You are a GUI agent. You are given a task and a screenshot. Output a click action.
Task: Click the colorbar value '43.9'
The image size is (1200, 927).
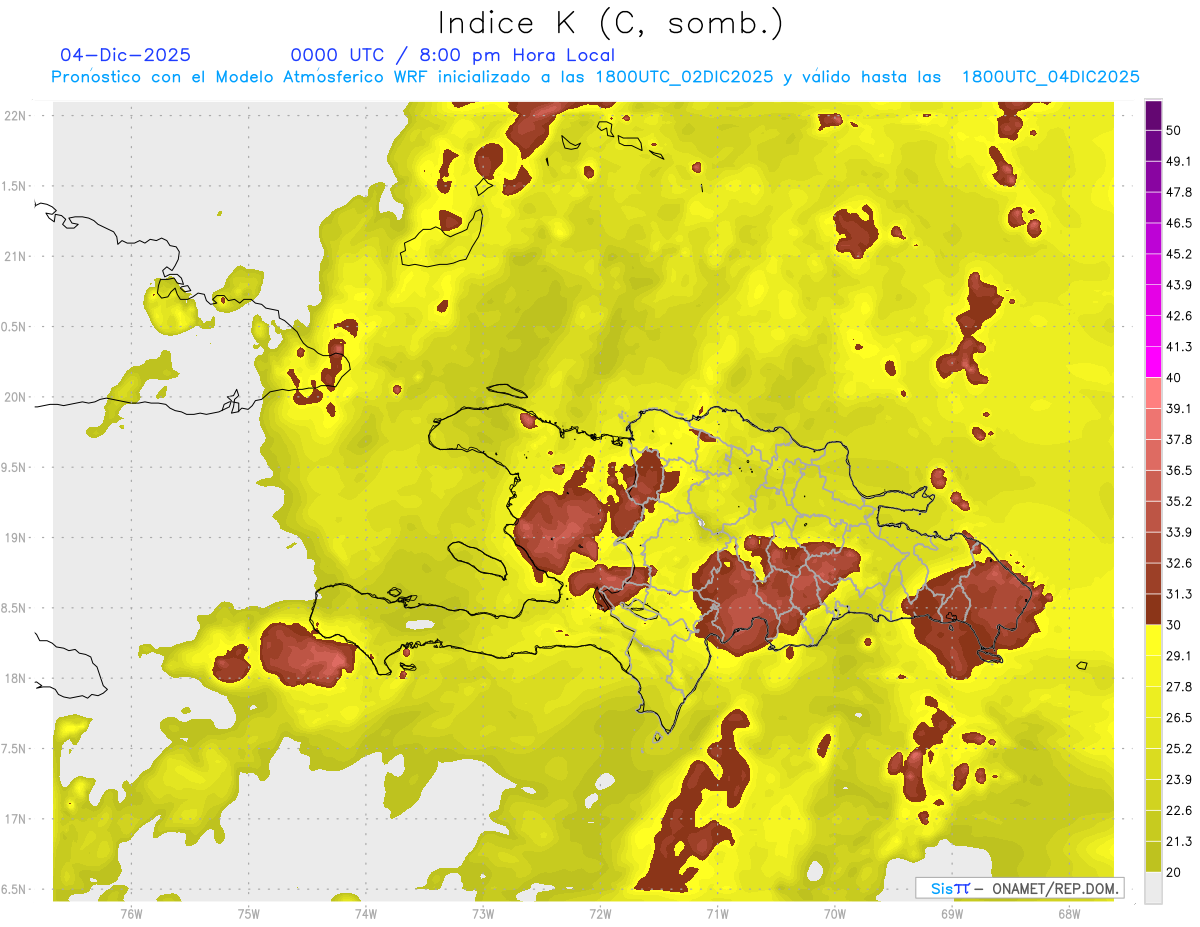[1178, 285]
